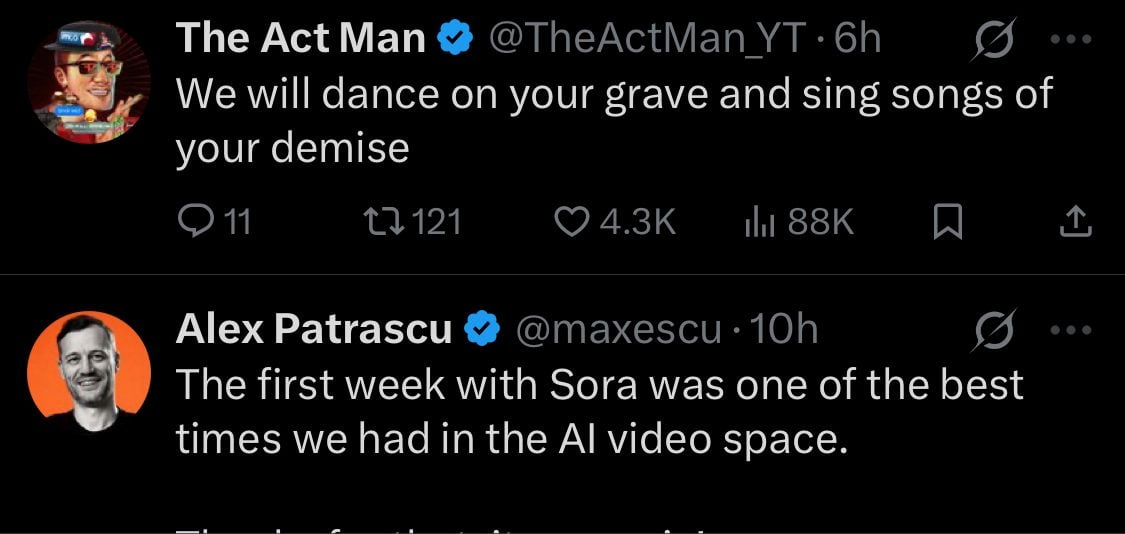Open Alex Patrascu's profile avatar
The height and width of the screenshot is (534, 1125).
88,371
